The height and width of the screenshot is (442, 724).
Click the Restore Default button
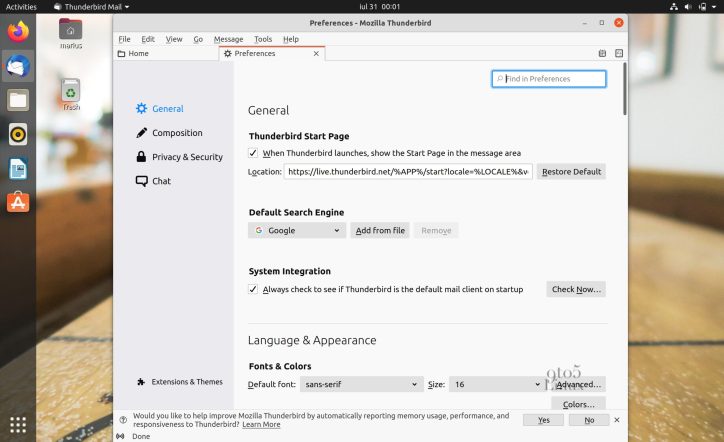(571, 171)
